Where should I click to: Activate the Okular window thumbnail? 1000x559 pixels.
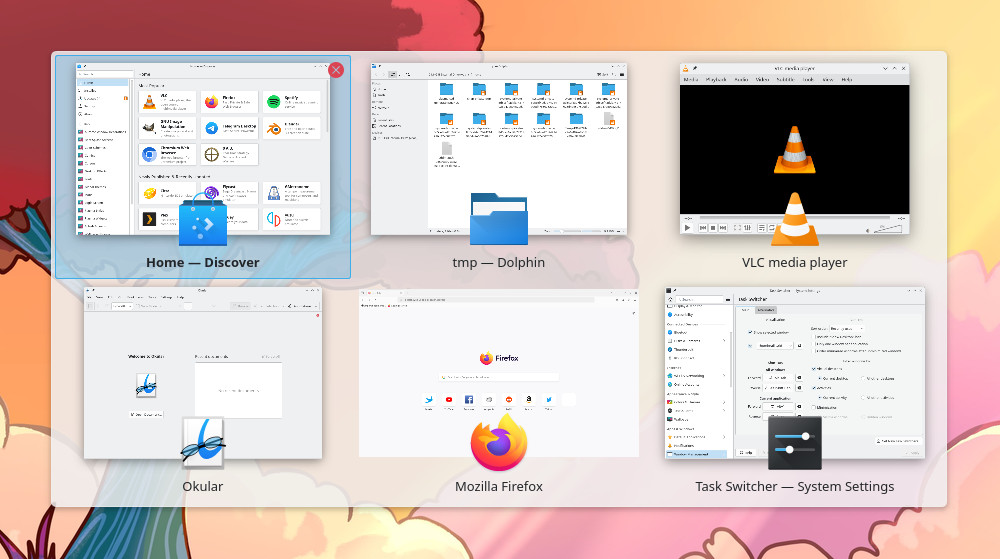(203, 373)
